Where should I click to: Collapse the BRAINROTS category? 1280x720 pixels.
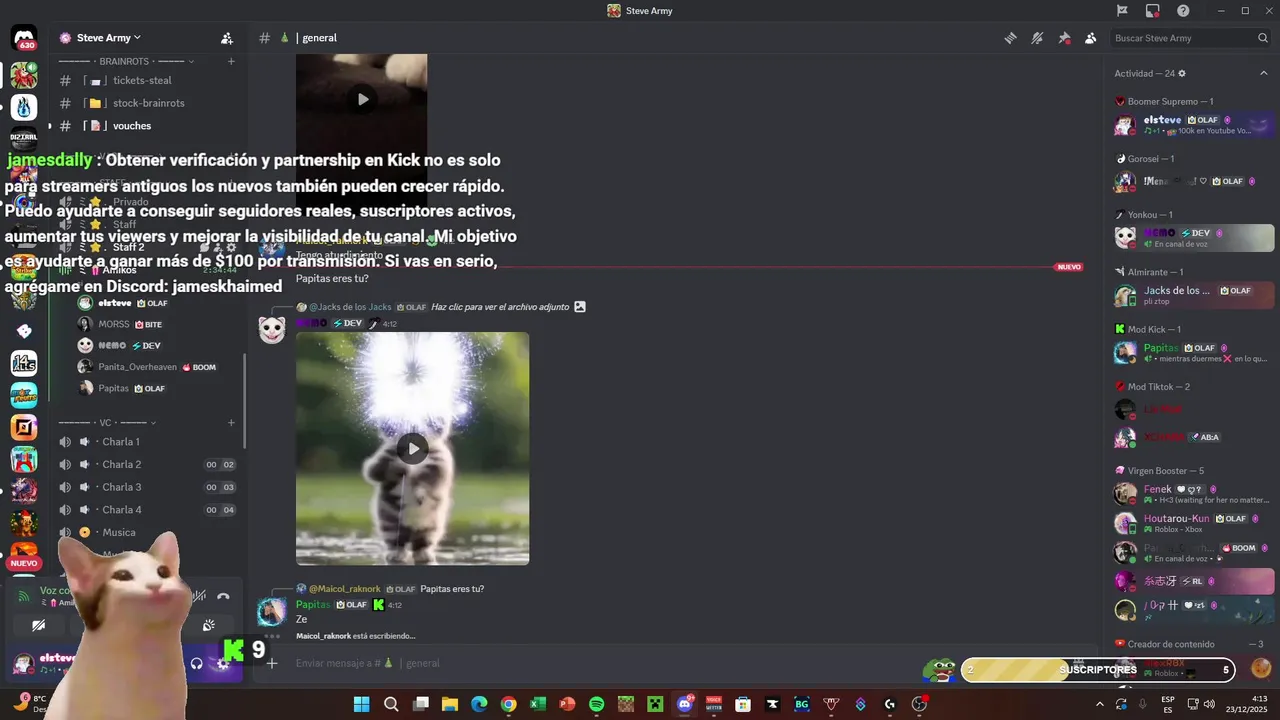(126, 61)
